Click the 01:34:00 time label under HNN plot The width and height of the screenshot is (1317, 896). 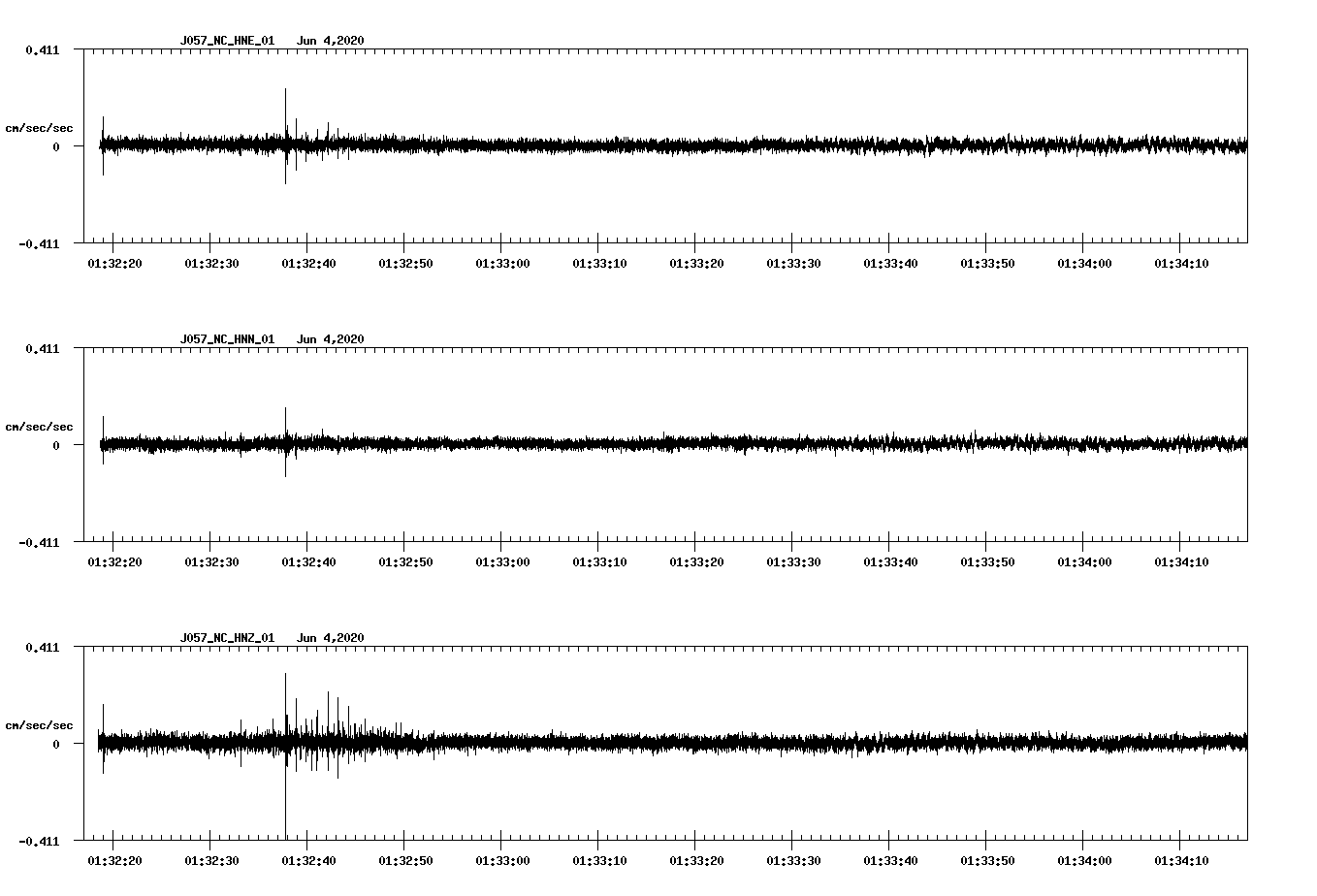point(1084,562)
